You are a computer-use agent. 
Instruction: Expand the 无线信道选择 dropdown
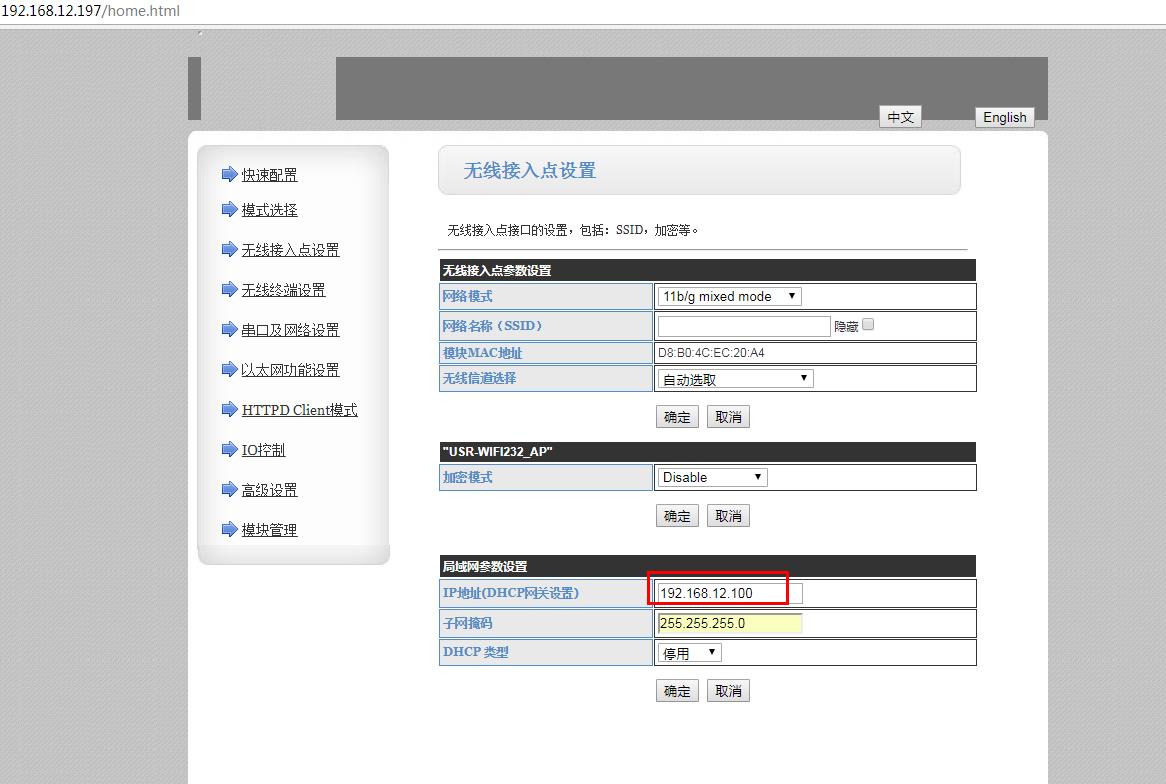pyautogui.click(x=735, y=379)
